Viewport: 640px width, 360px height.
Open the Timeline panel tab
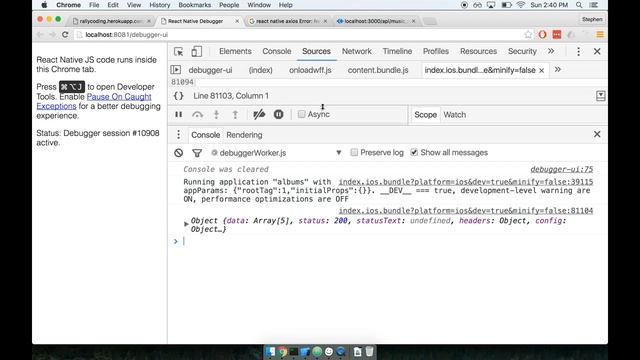tap(397, 51)
